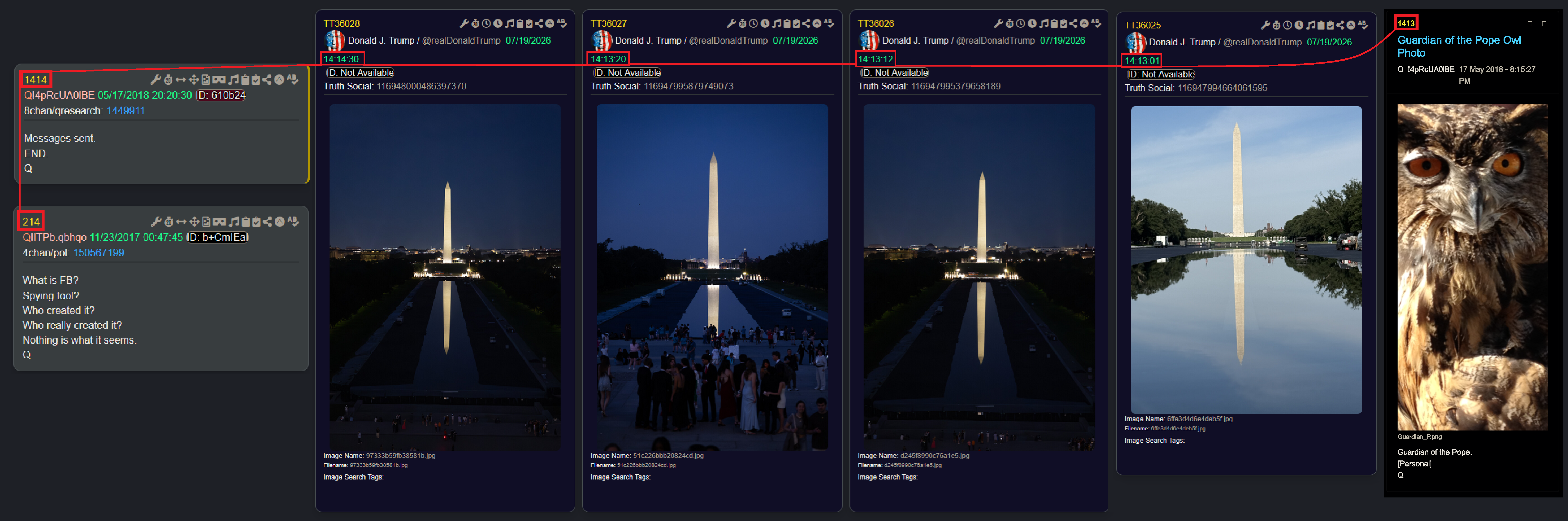
Task: Click the horizontal arrows icon on post 1414
Action: coord(181,80)
